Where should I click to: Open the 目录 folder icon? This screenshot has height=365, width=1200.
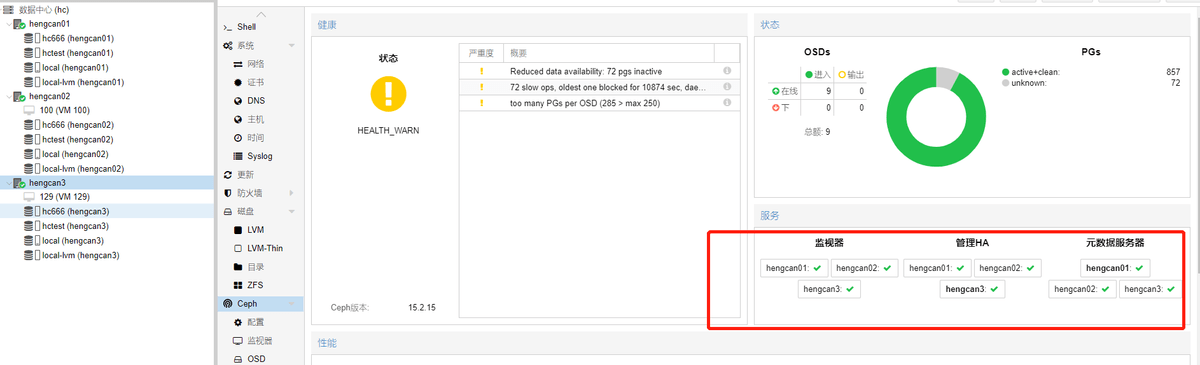tap(238, 267)
